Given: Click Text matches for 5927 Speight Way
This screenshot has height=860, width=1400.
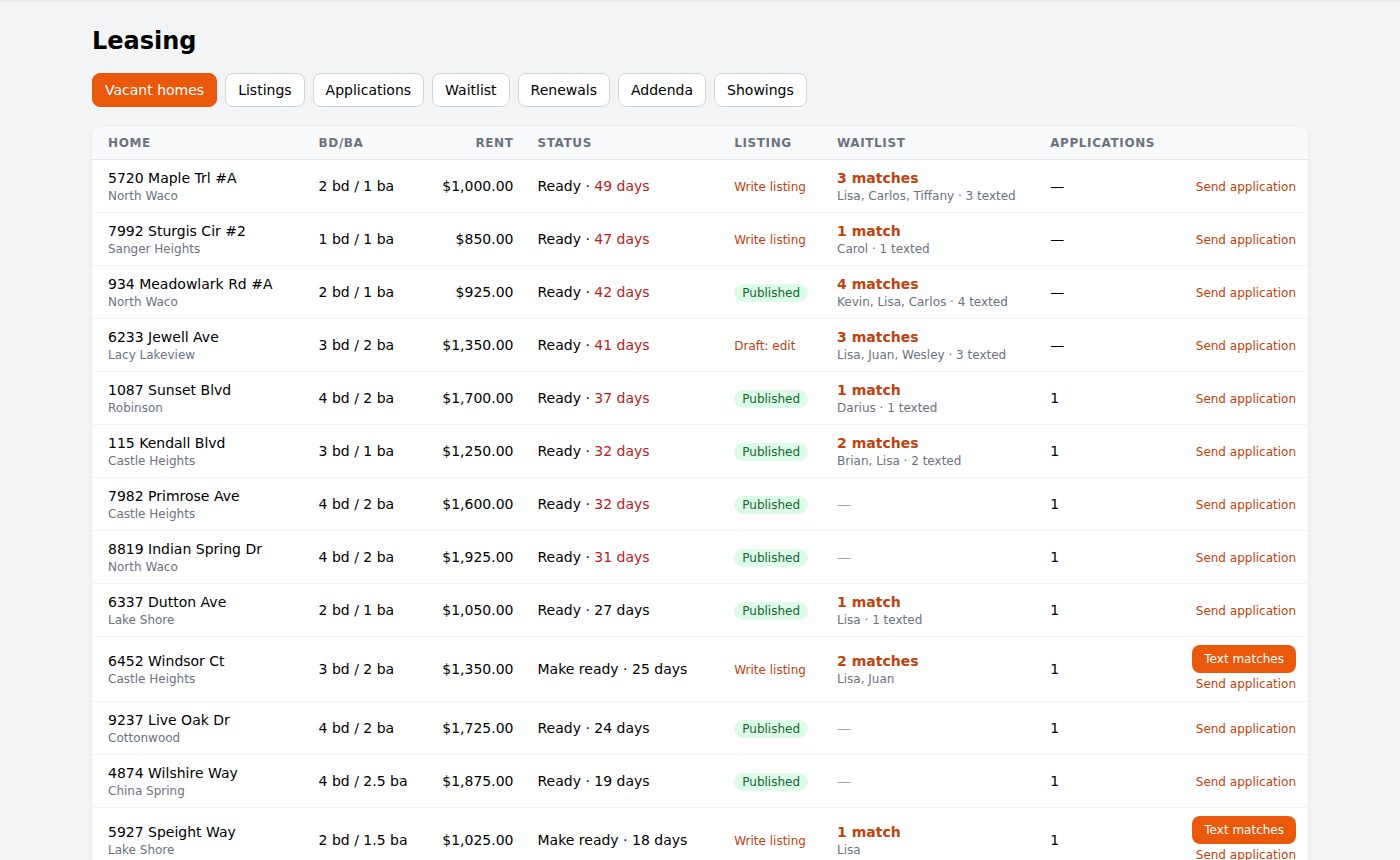Looking at the screenshot, I should tap(1243, 830).
